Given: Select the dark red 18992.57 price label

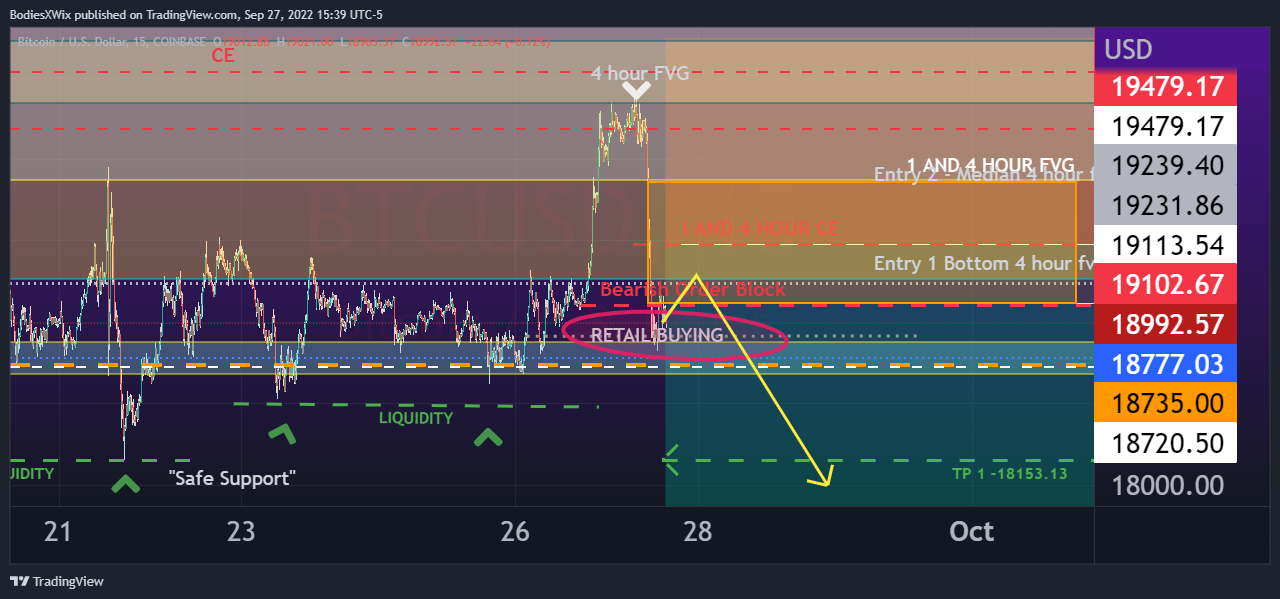Looking at the screenshot, I should point(1166,324).
